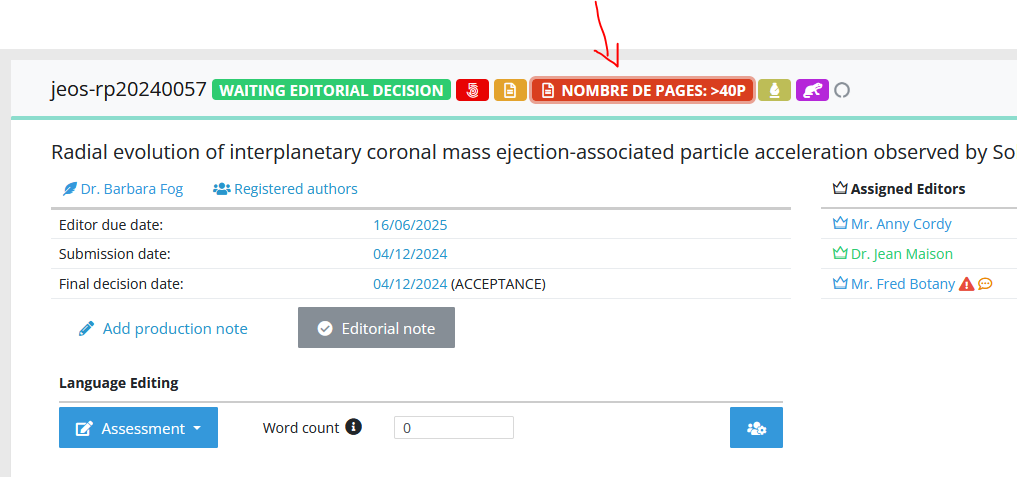Focus the Word count input field
The width and height of the screenshot is (1017, 477).
(454, 428)
